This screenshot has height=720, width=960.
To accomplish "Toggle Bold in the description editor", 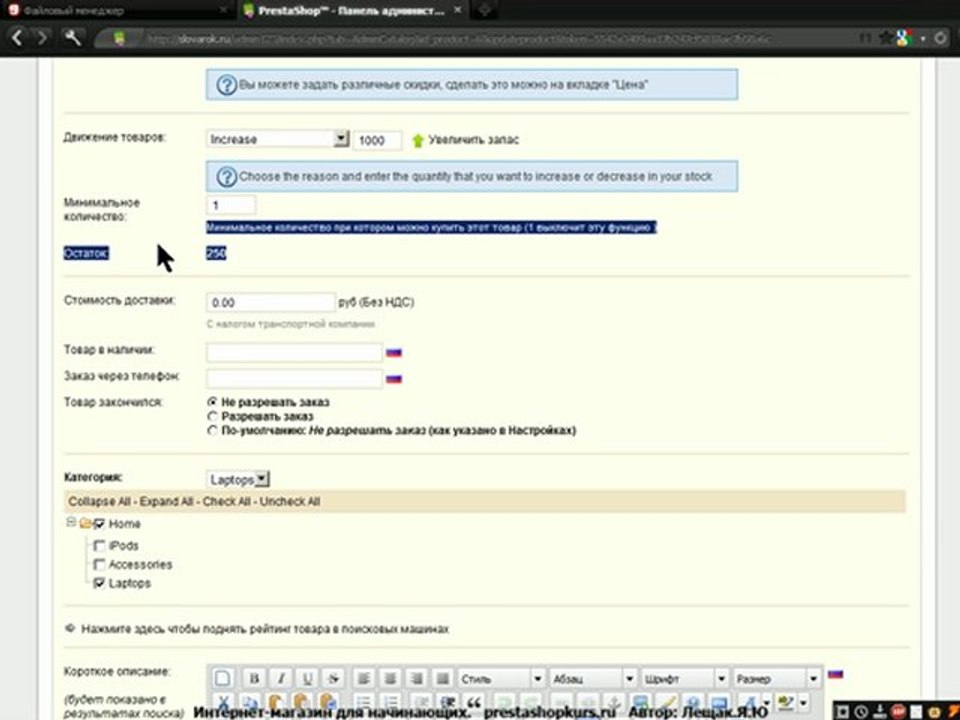I will 254,678.
